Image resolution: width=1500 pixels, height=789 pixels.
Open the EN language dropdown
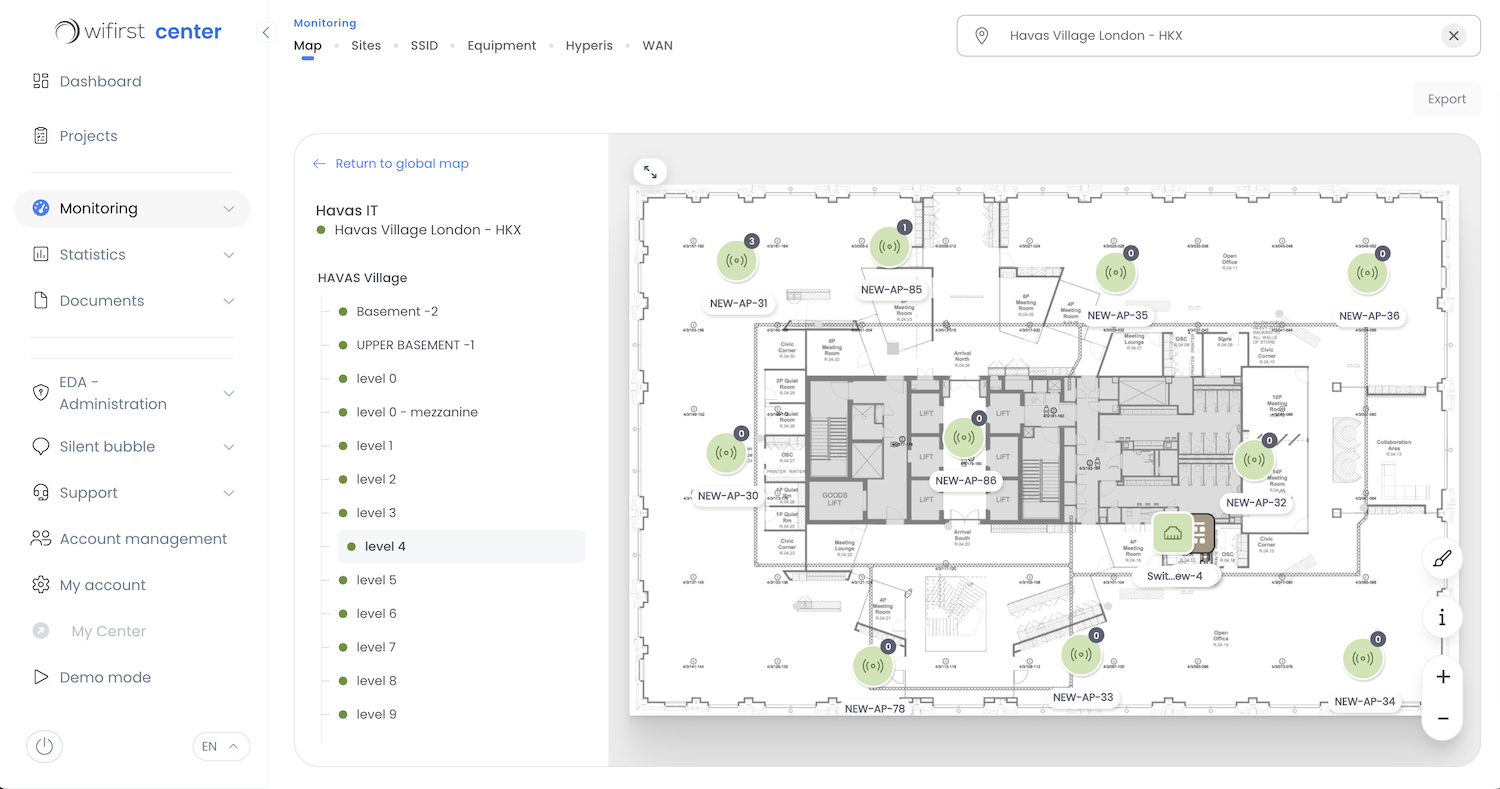221,746
